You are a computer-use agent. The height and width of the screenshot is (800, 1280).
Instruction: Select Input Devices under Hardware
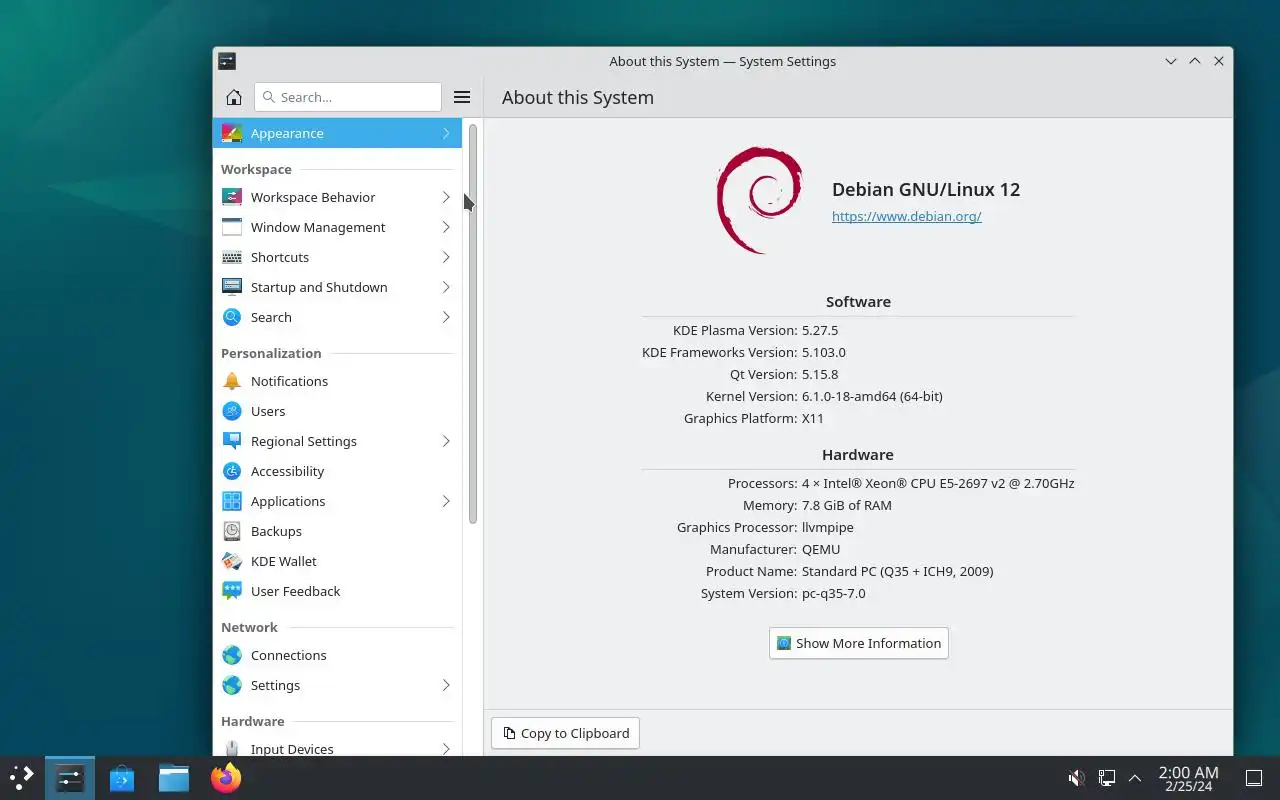click(x=337, y=747)
